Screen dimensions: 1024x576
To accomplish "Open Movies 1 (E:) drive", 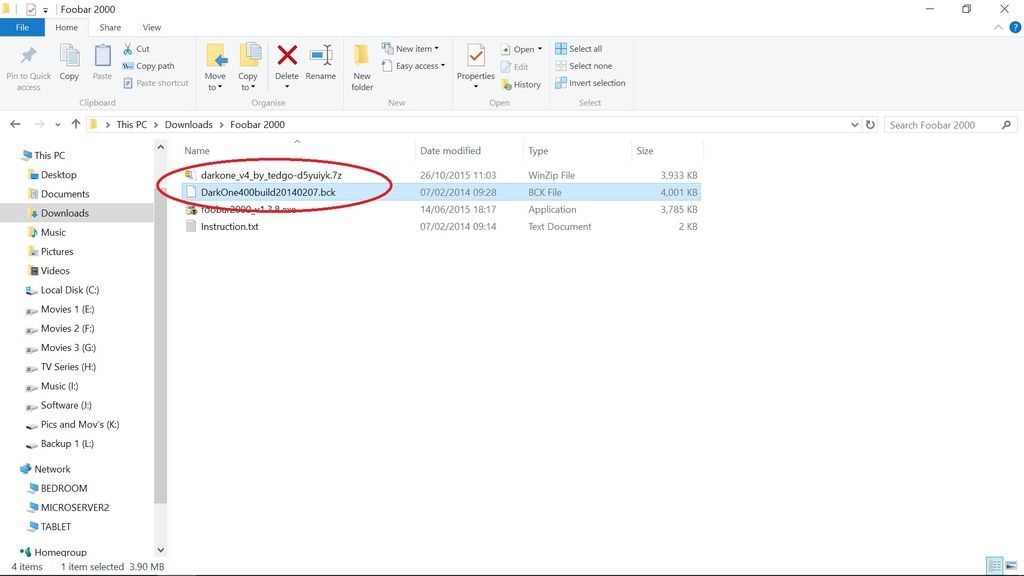I will (67, 310).
